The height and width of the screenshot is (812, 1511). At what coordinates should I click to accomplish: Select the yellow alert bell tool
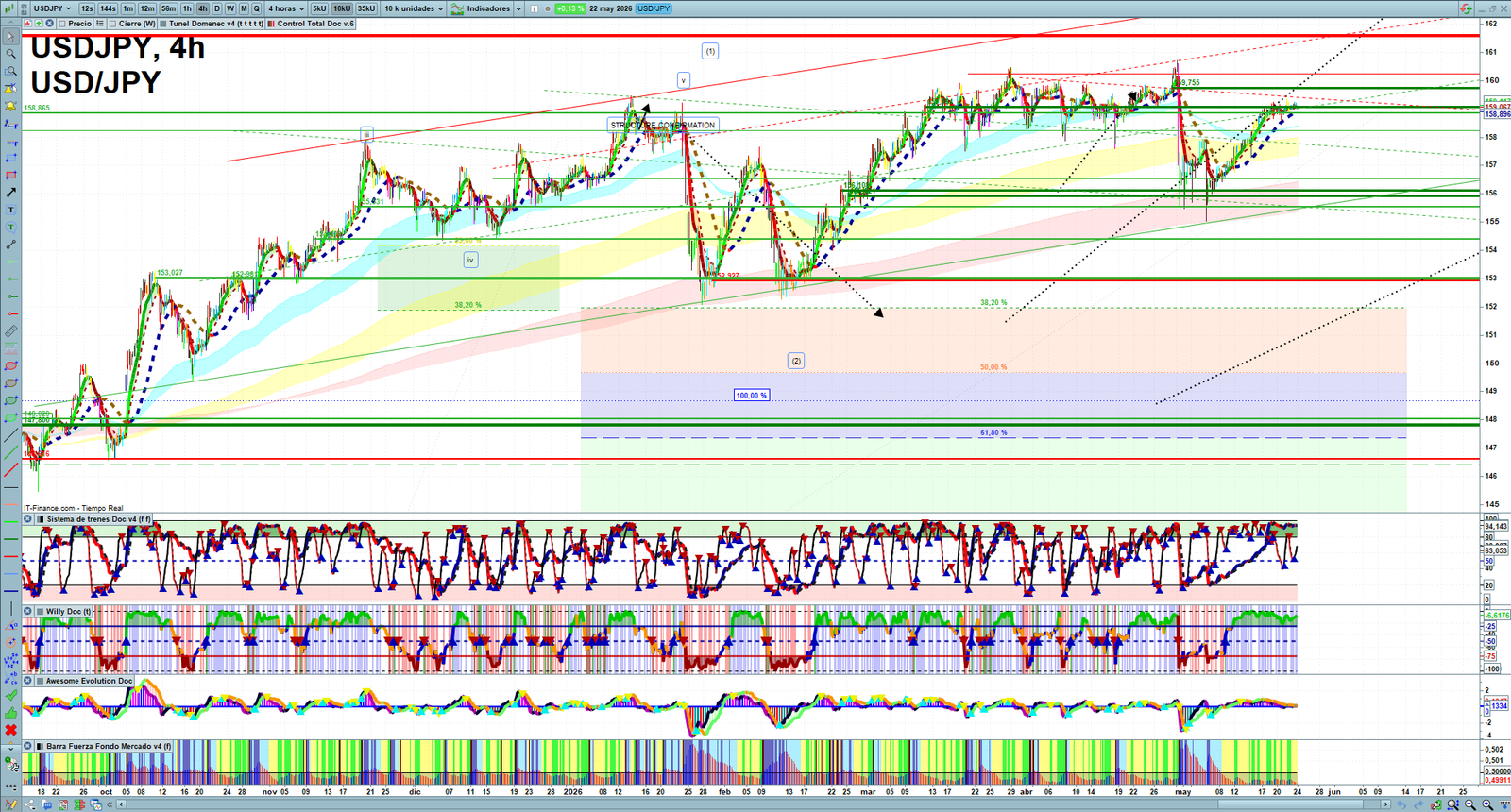10,106
